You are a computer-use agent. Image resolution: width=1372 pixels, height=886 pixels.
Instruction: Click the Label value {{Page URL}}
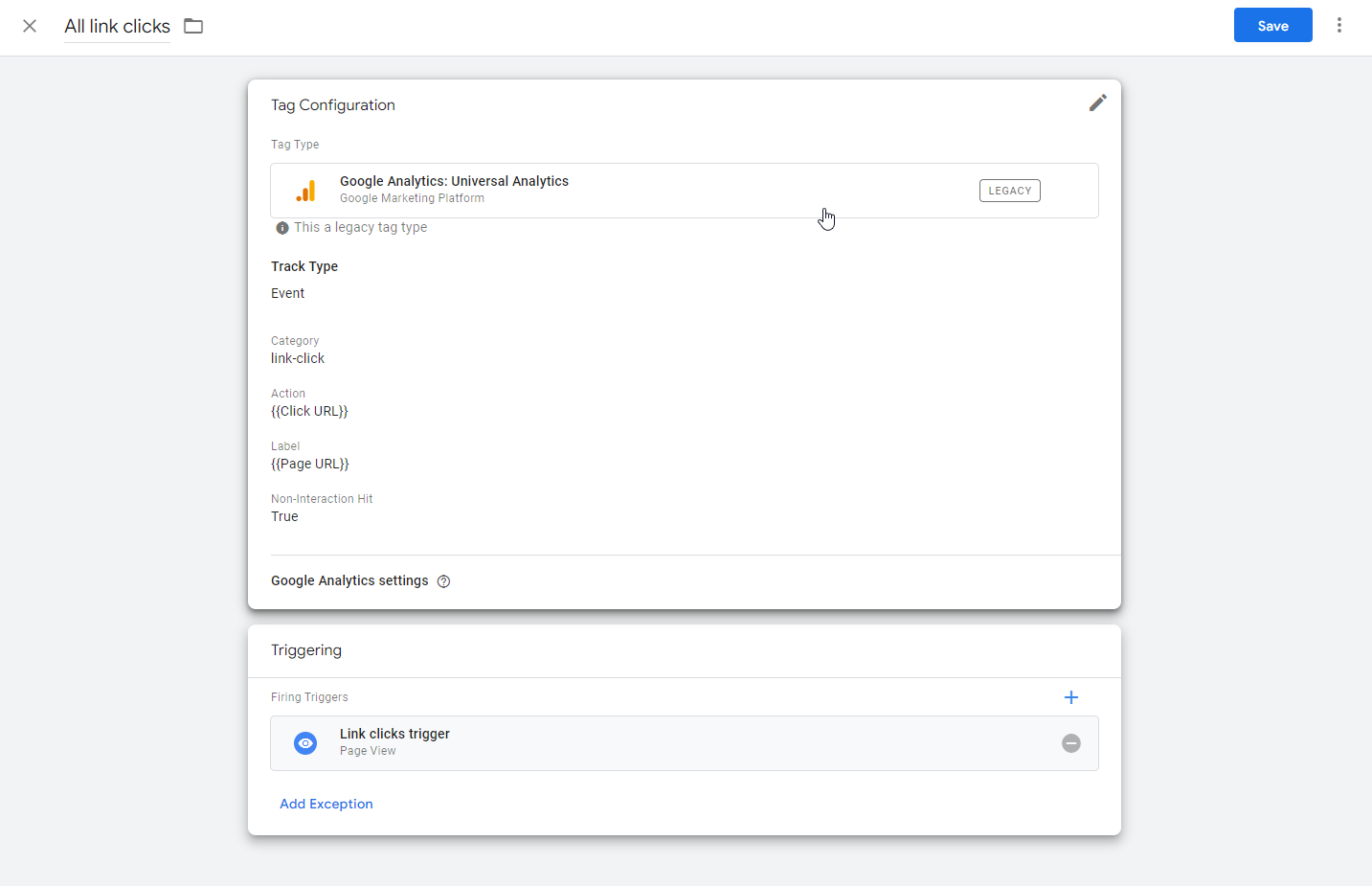[x=309, y=465]
